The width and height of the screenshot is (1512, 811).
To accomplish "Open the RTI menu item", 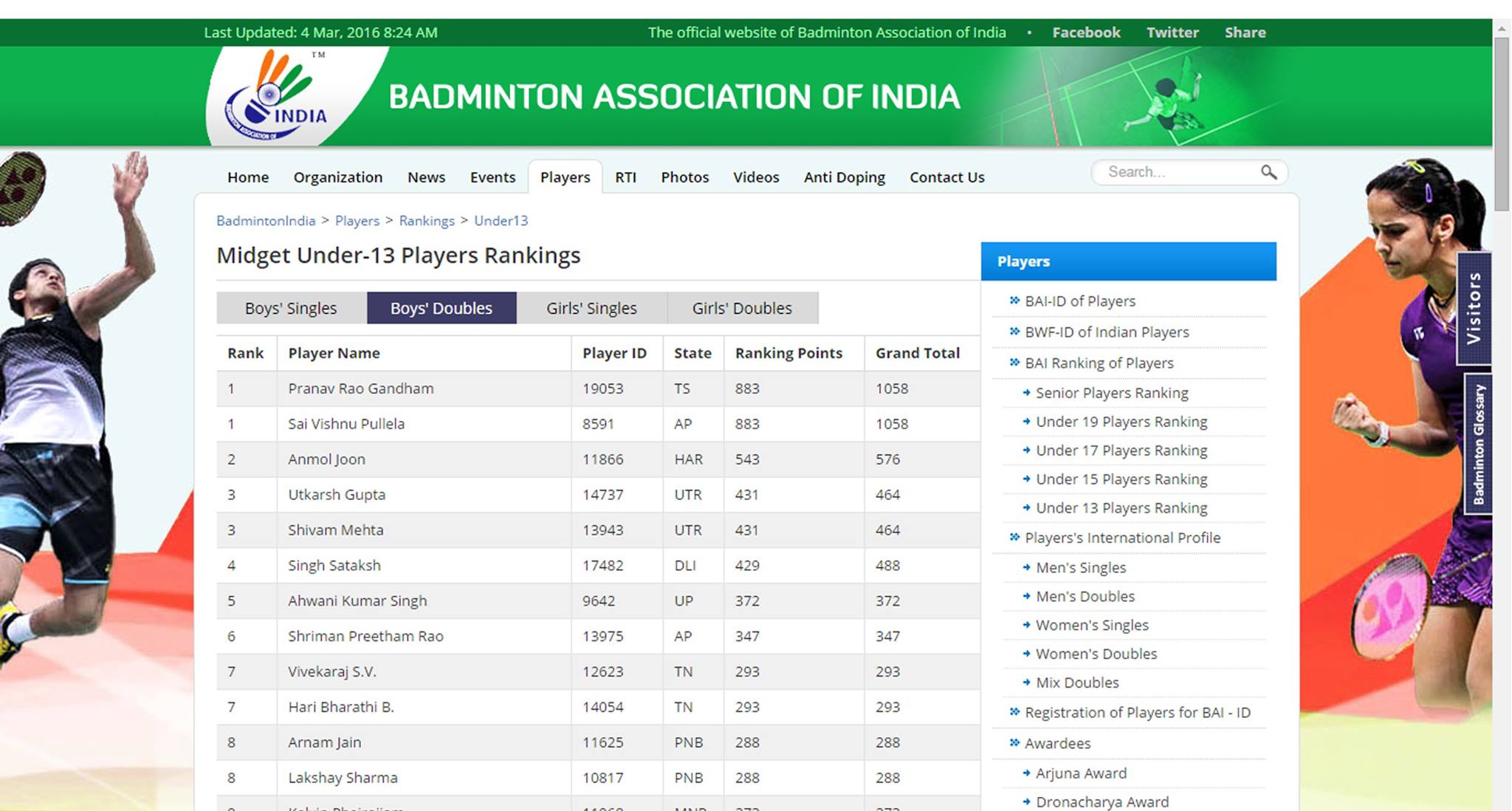I will click(625, 177).
